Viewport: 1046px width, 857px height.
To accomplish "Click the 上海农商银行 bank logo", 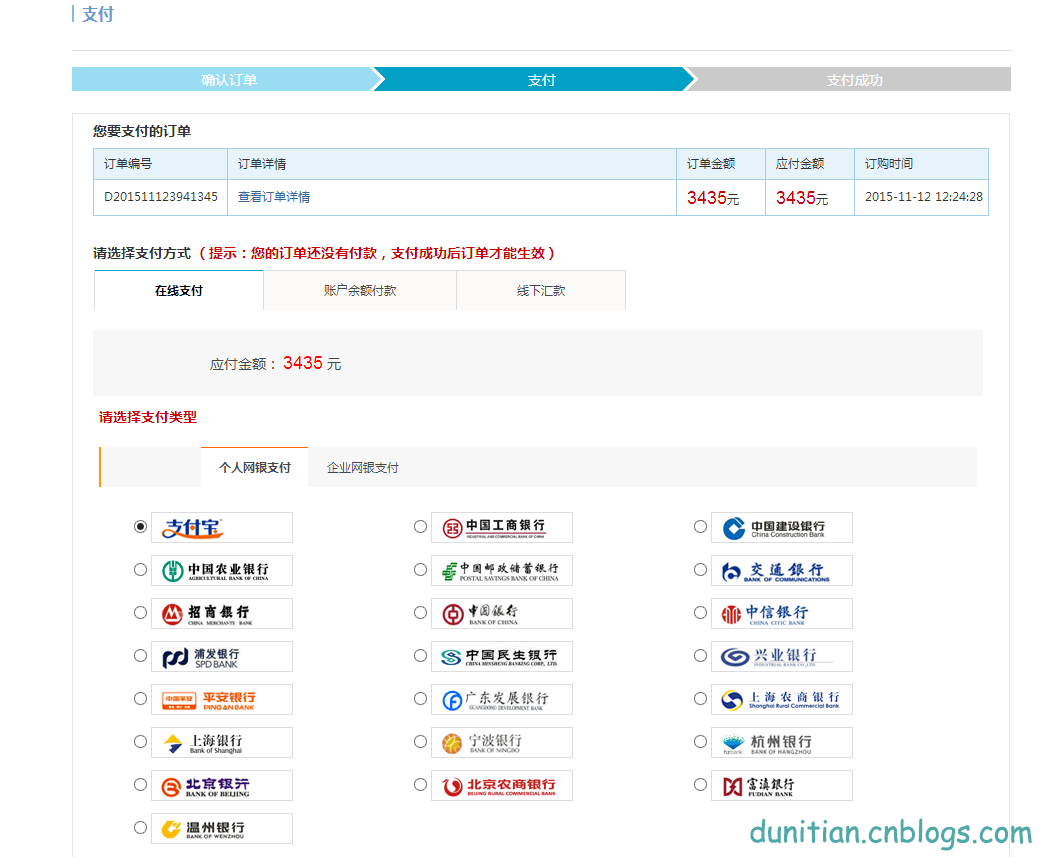I will (782, 700).
